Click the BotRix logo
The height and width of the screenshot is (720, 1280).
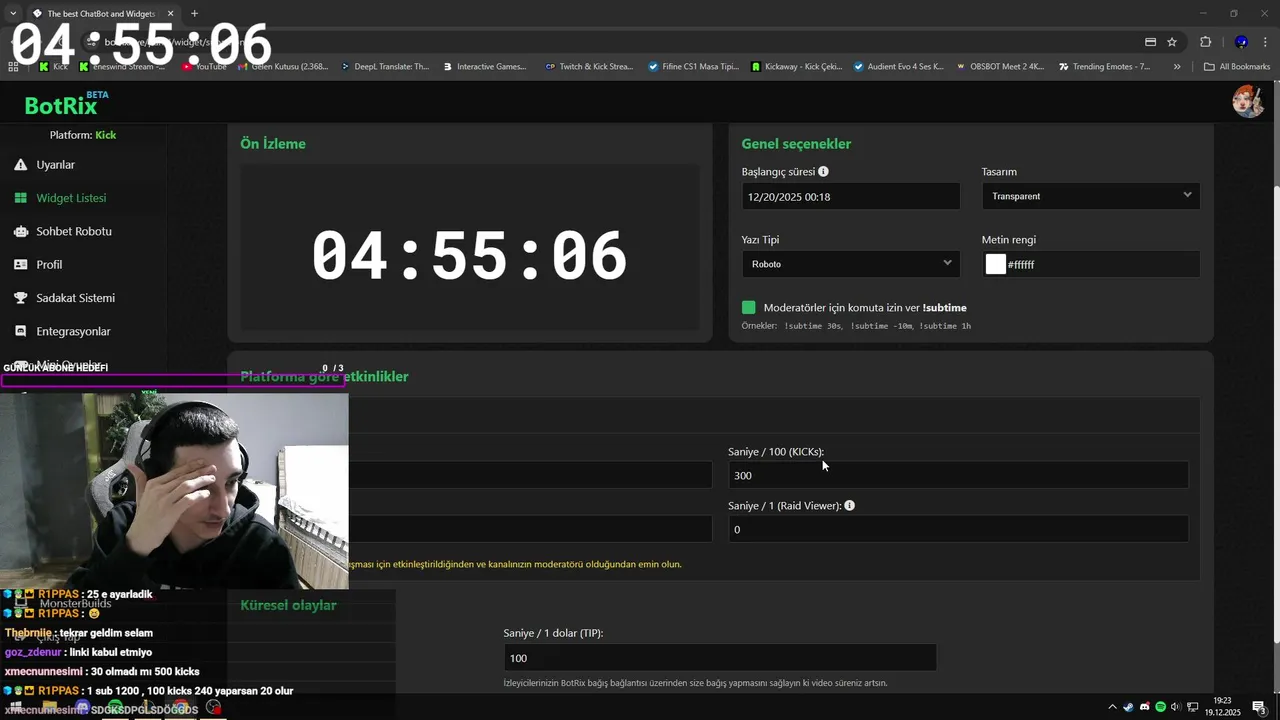tap(61, 105)
